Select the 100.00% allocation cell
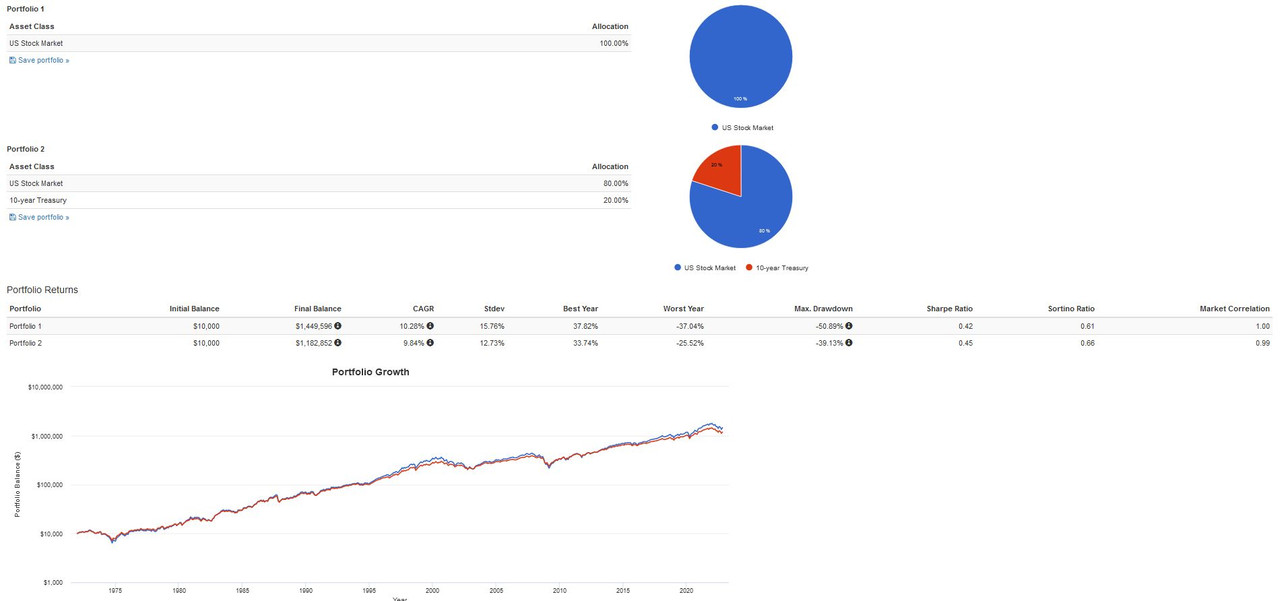 614,43
